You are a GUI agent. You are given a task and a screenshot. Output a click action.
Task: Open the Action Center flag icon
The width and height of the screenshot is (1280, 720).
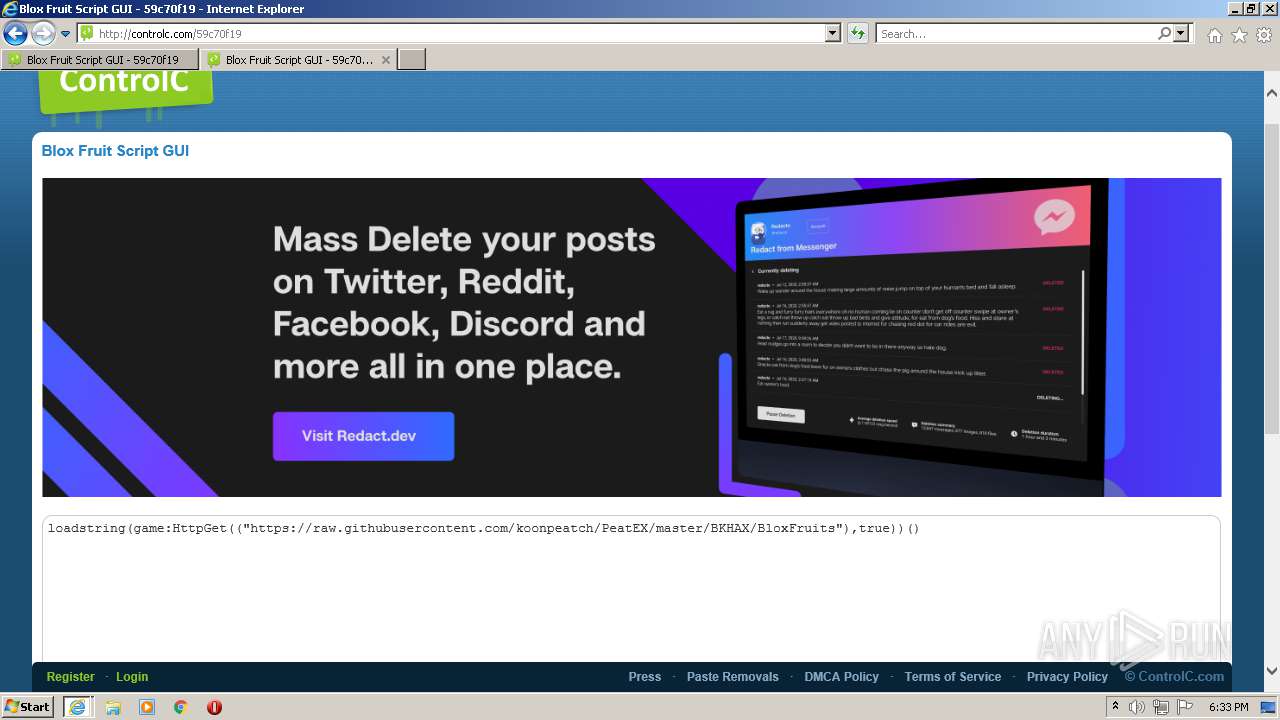1185,707
